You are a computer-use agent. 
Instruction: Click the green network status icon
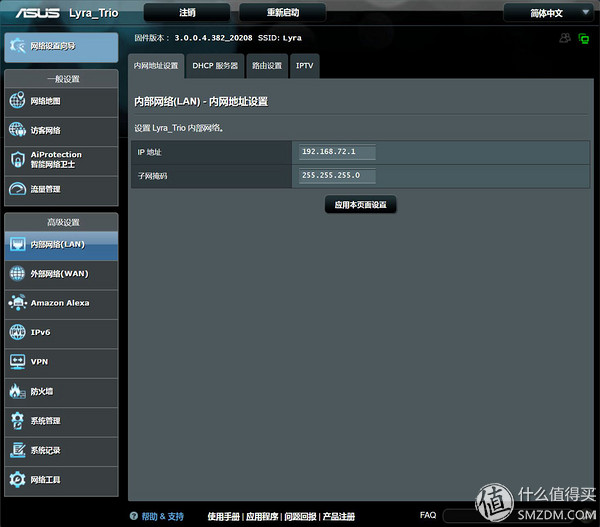tap(584, 38)
